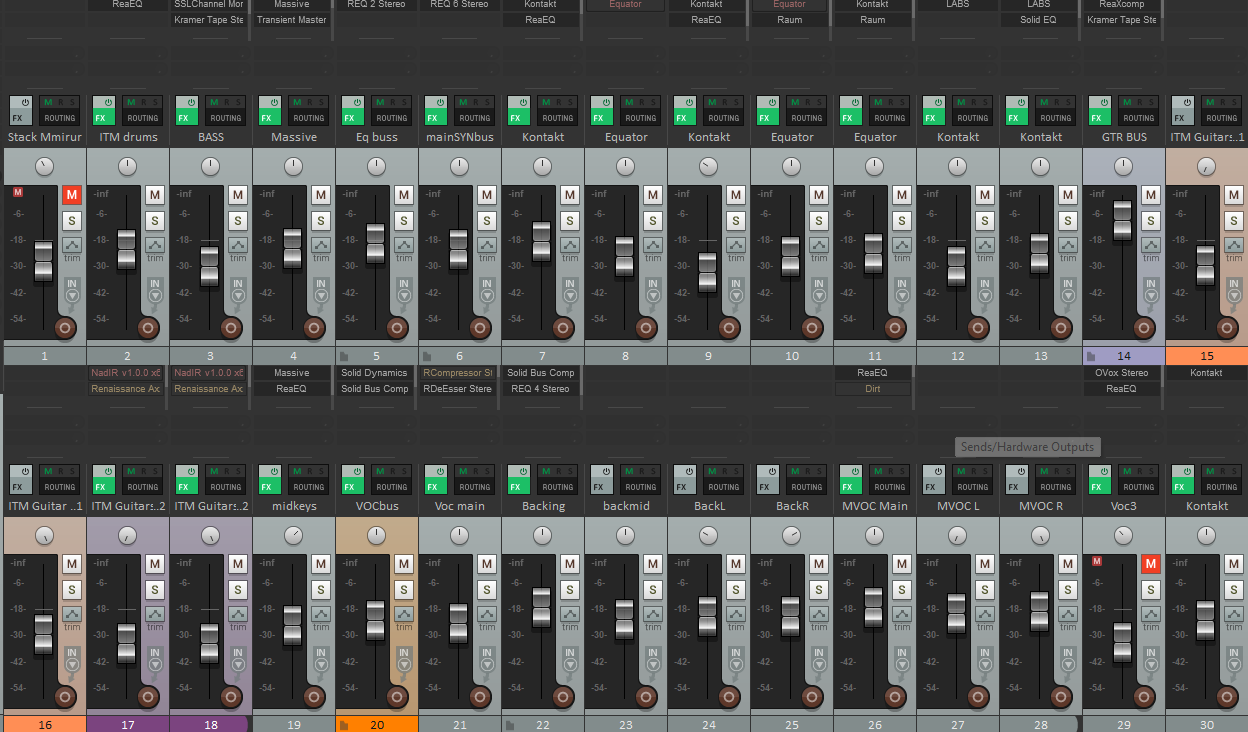
Task: Bypass FX with the power icon on Voc3
Action: 1103,471
